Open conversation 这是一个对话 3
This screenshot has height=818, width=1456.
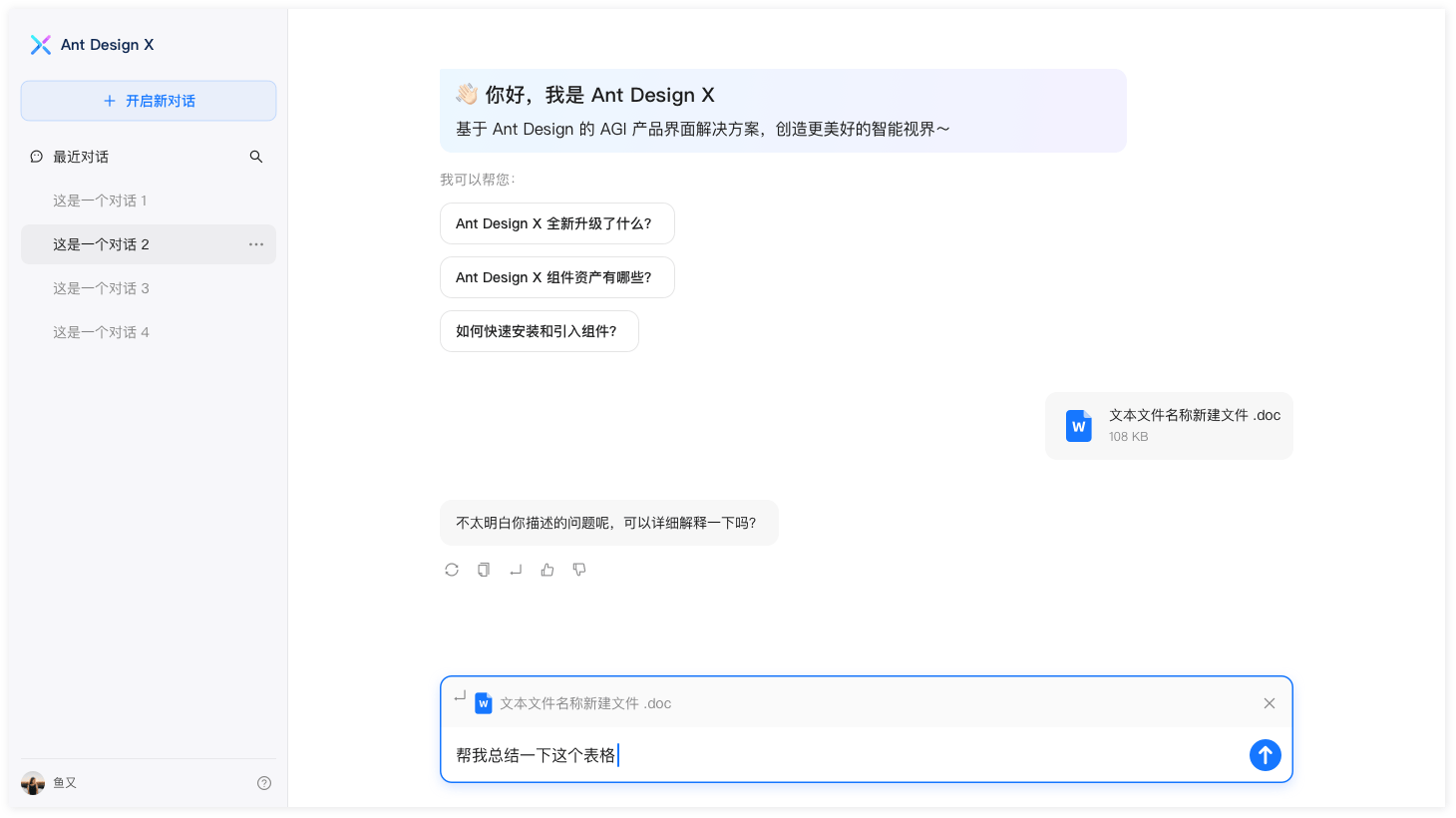pyautogui.click(x=149, y=288)
